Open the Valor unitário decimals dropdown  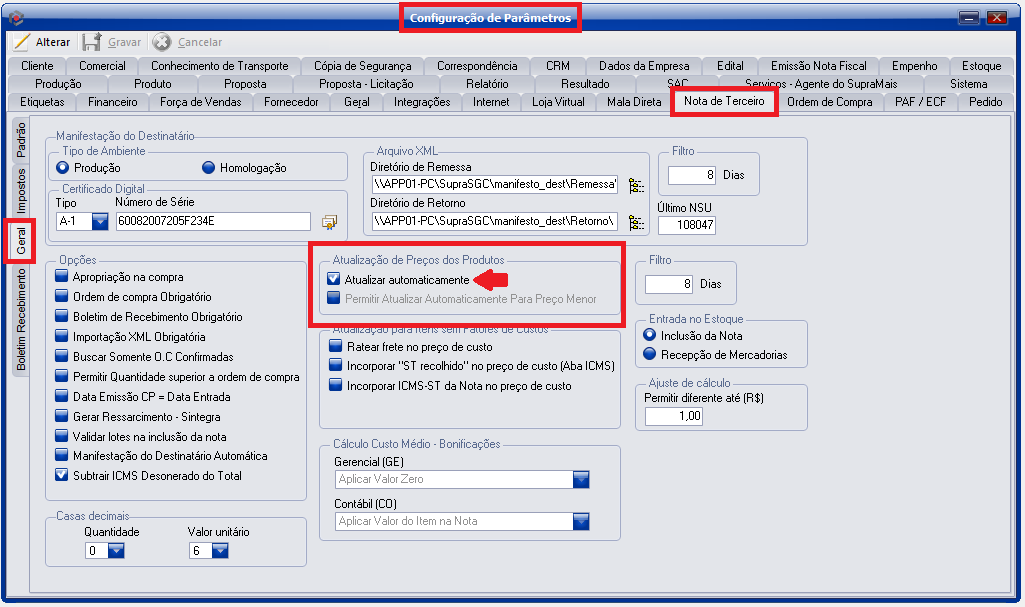(219, 551)
